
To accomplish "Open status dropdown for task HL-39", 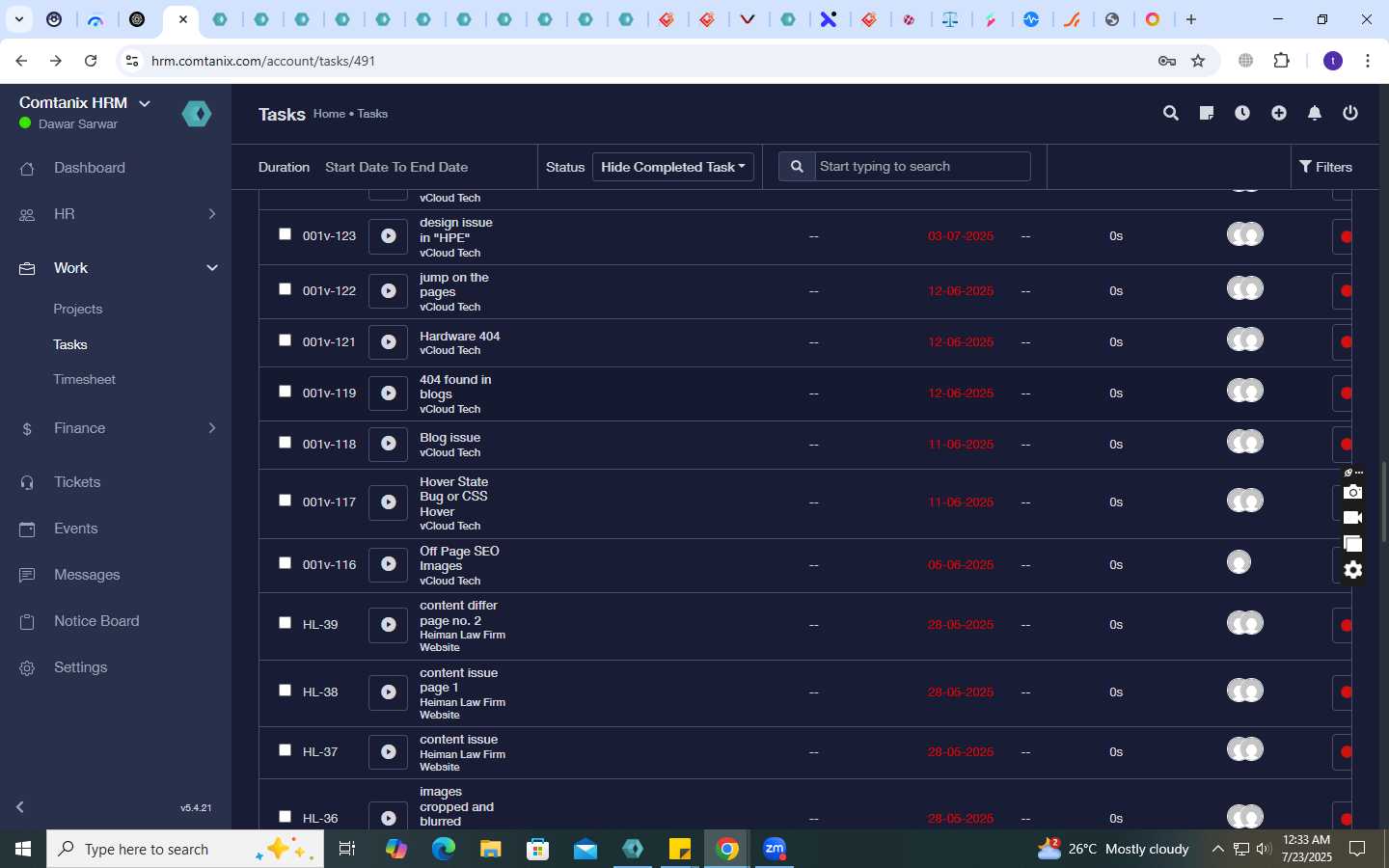I will (x=1342, y=626).
